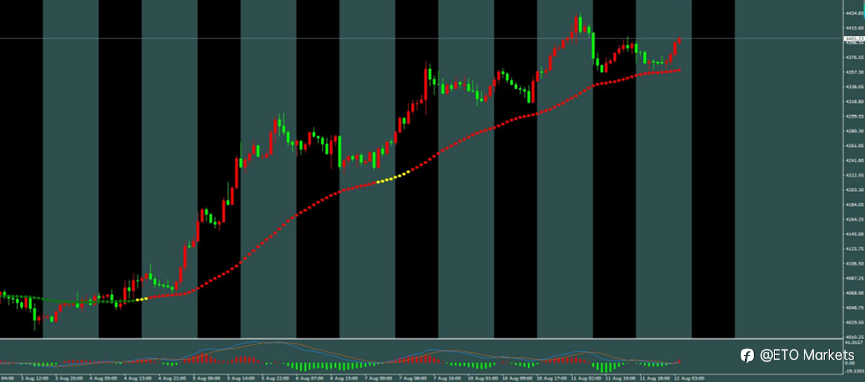Click the 4299.55 price axis label
This screenshot has height=382, width=865.
click(x=855, y=116)
